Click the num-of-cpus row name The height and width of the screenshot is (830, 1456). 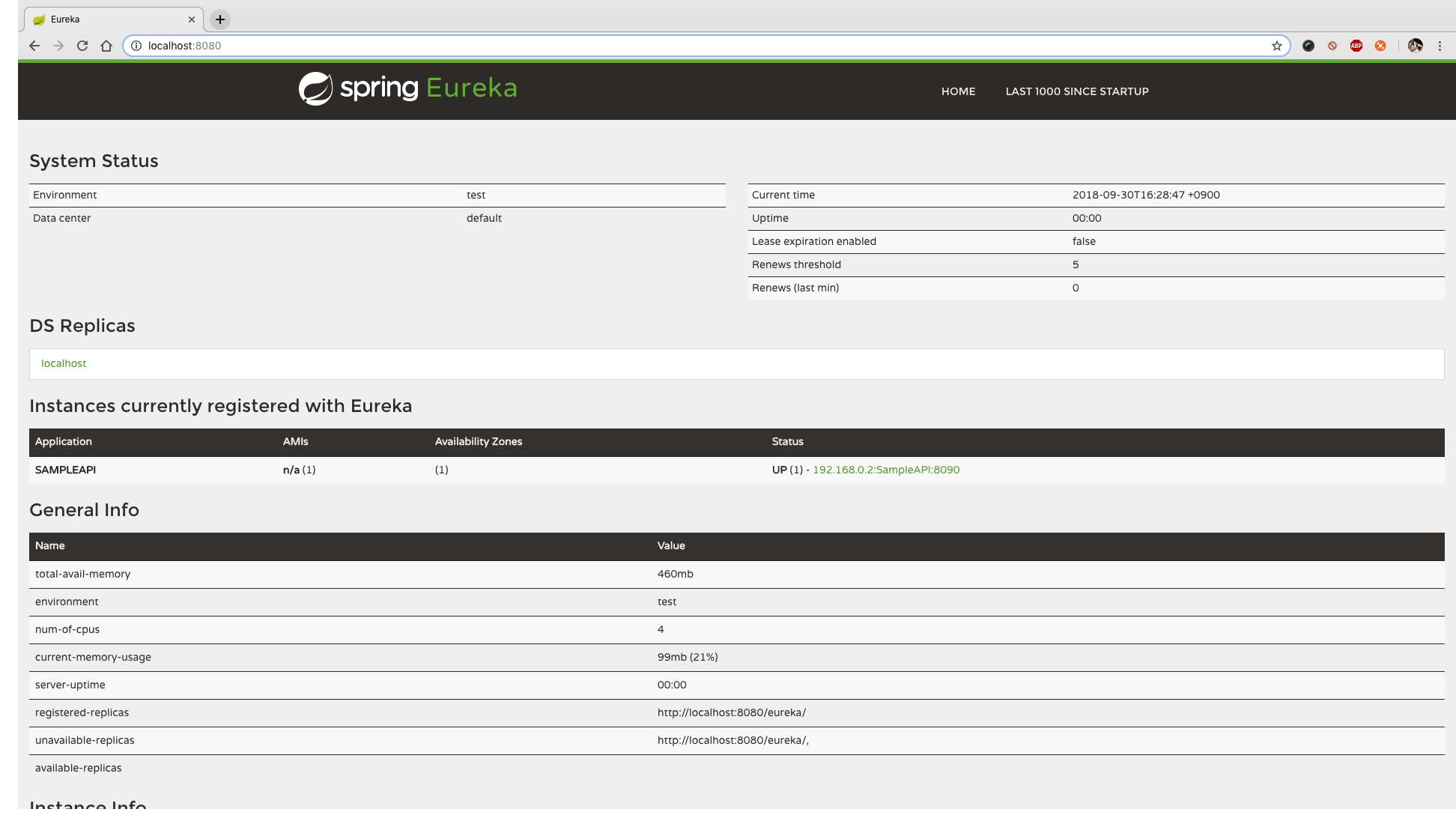67,629
